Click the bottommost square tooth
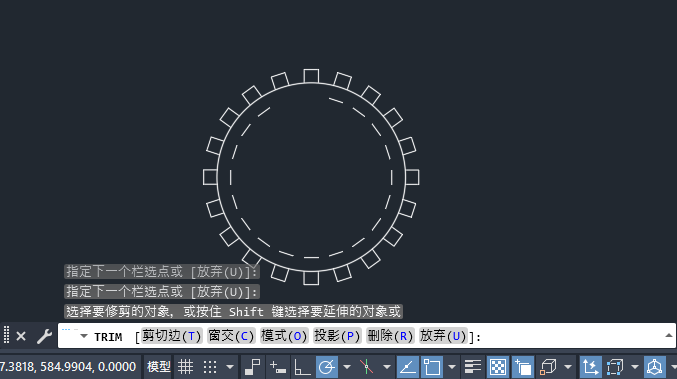677x379 pixels. point(311,278)
